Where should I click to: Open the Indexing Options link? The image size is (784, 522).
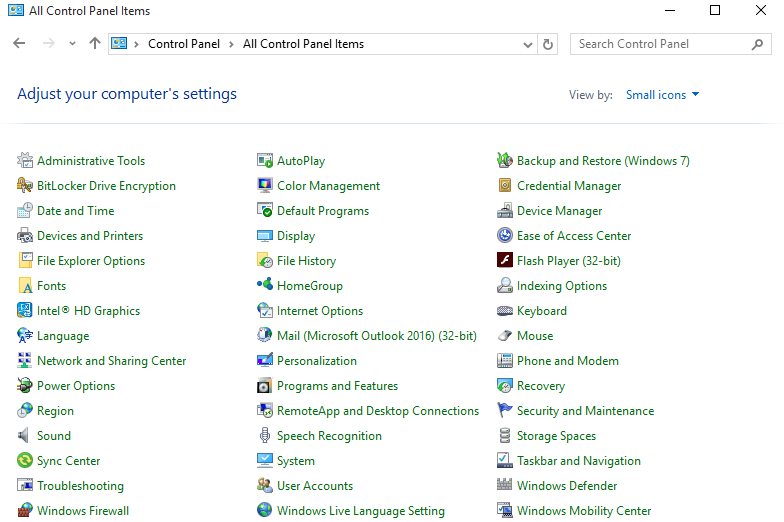click(562, 286)
